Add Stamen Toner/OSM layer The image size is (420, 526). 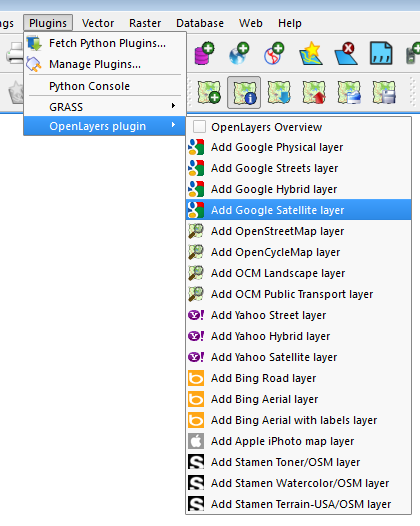[x=299, y=462]
